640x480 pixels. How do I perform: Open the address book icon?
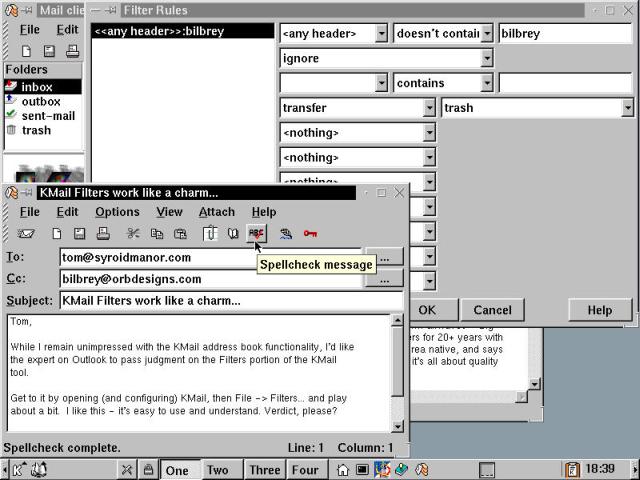tap(232, 234)
